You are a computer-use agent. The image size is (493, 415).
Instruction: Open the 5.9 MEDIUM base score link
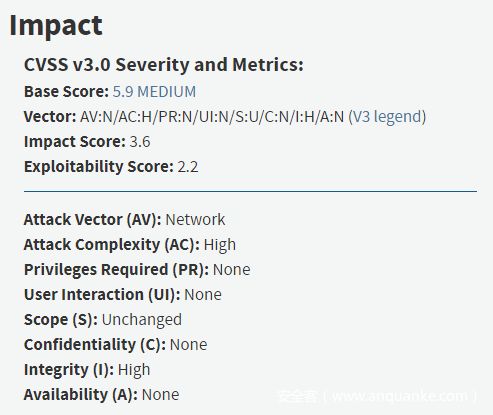point(154,92)
